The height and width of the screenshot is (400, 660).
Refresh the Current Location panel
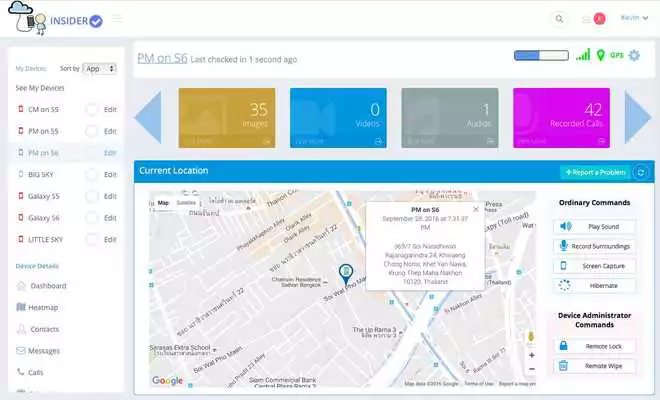point(641,172)
